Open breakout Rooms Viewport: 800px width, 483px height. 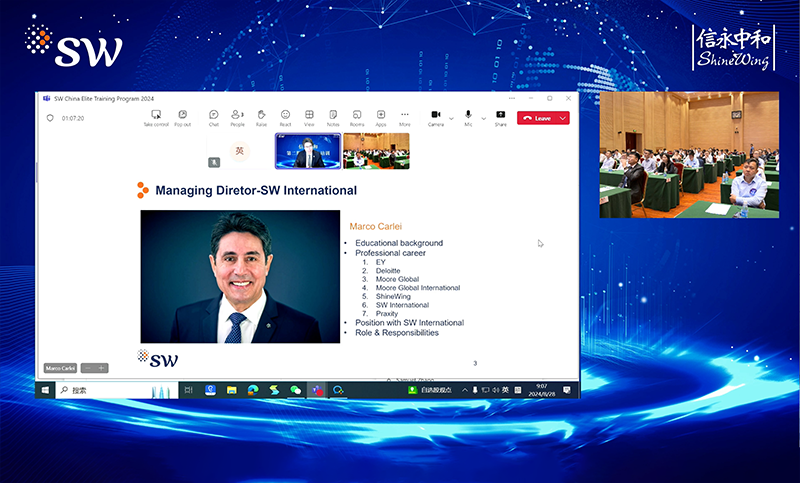(357, 118)
